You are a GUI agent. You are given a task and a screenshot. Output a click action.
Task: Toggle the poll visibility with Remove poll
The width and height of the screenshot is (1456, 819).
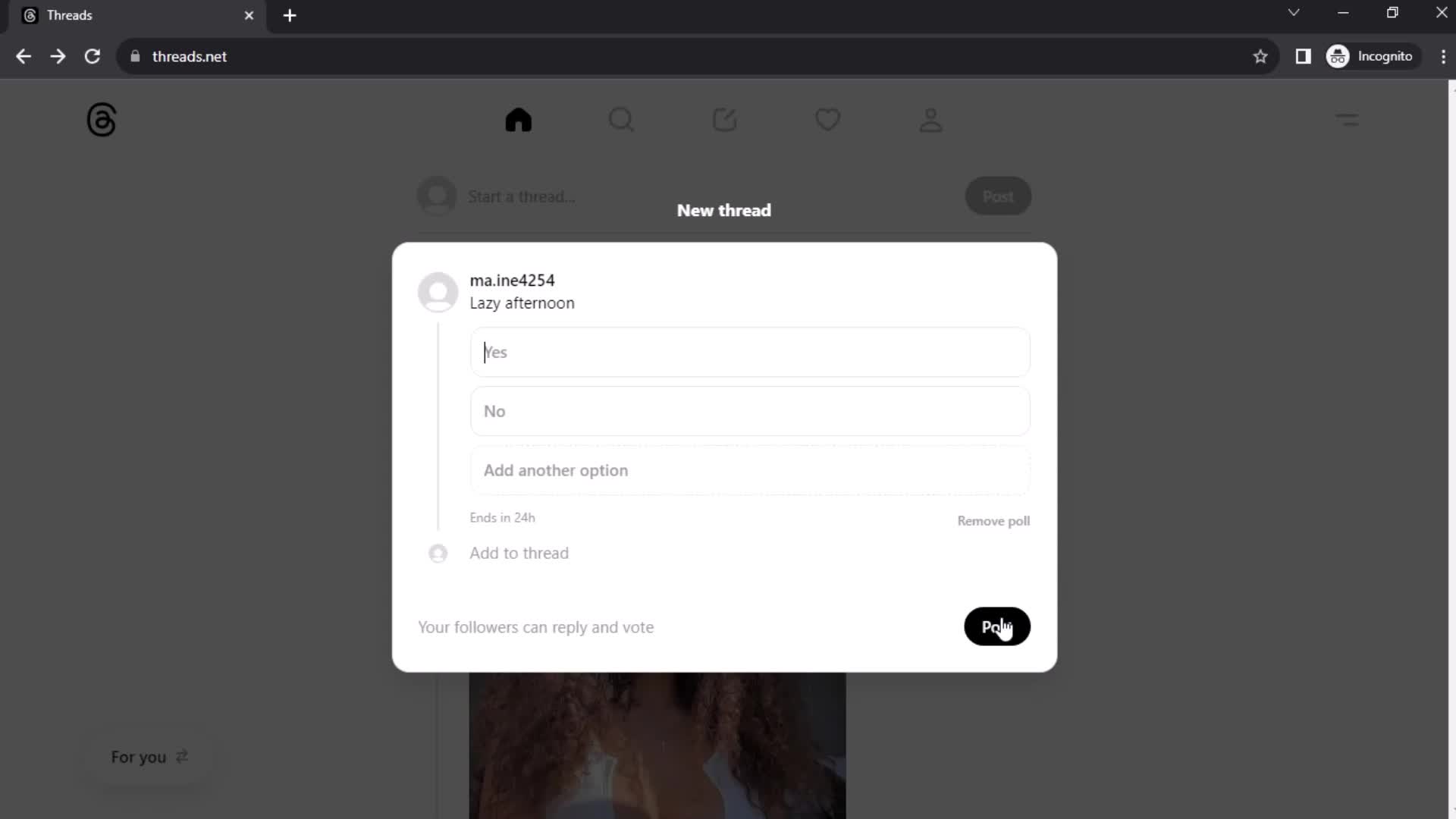coord(993,520)
